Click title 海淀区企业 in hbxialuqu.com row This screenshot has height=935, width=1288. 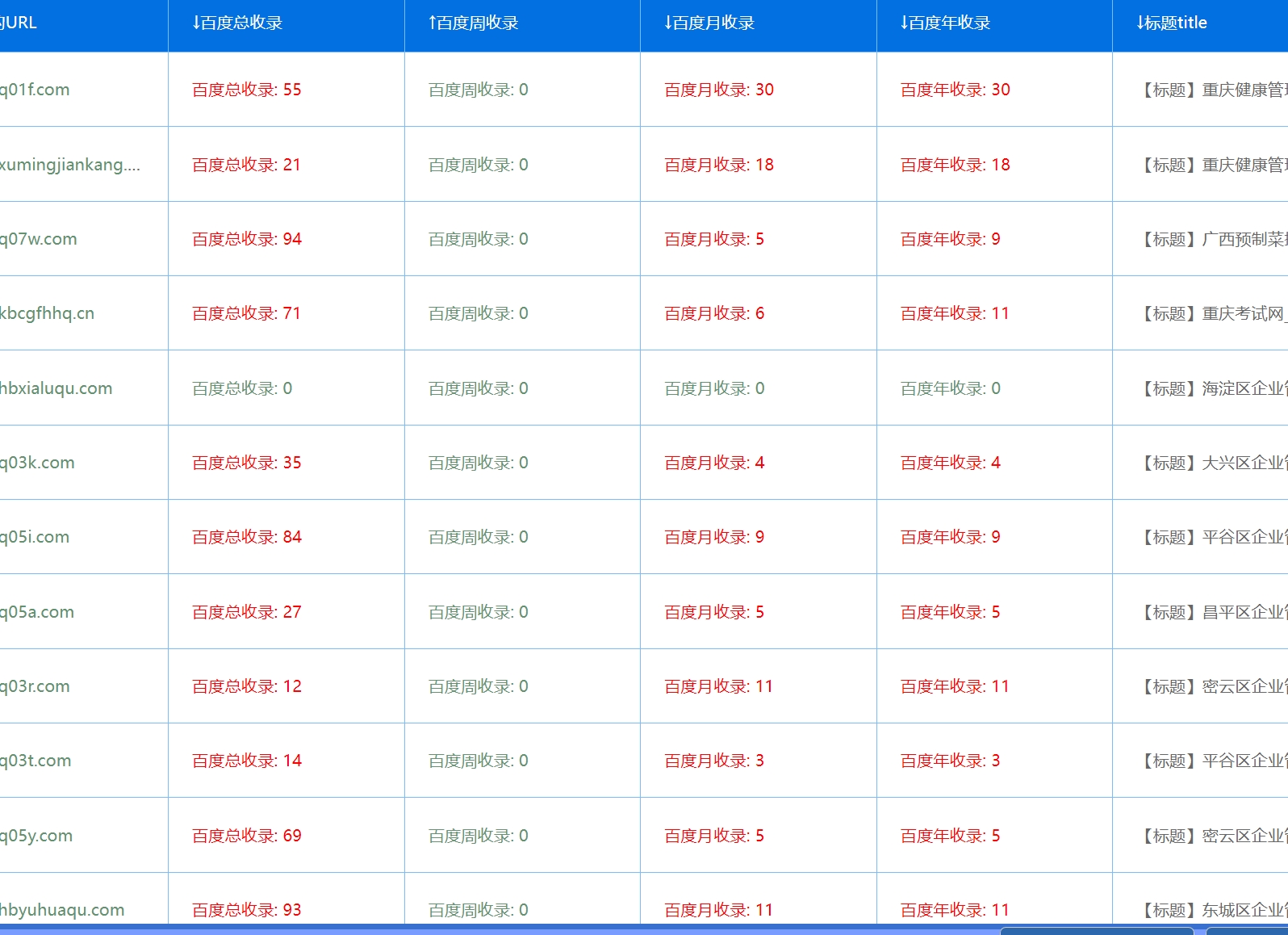1211,388
